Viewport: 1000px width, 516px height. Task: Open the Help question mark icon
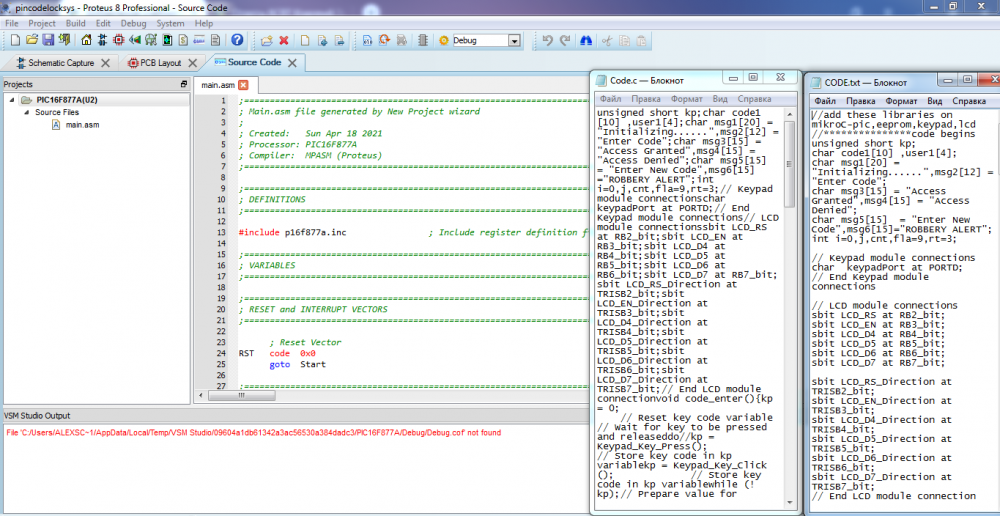(x=237, y=41)
